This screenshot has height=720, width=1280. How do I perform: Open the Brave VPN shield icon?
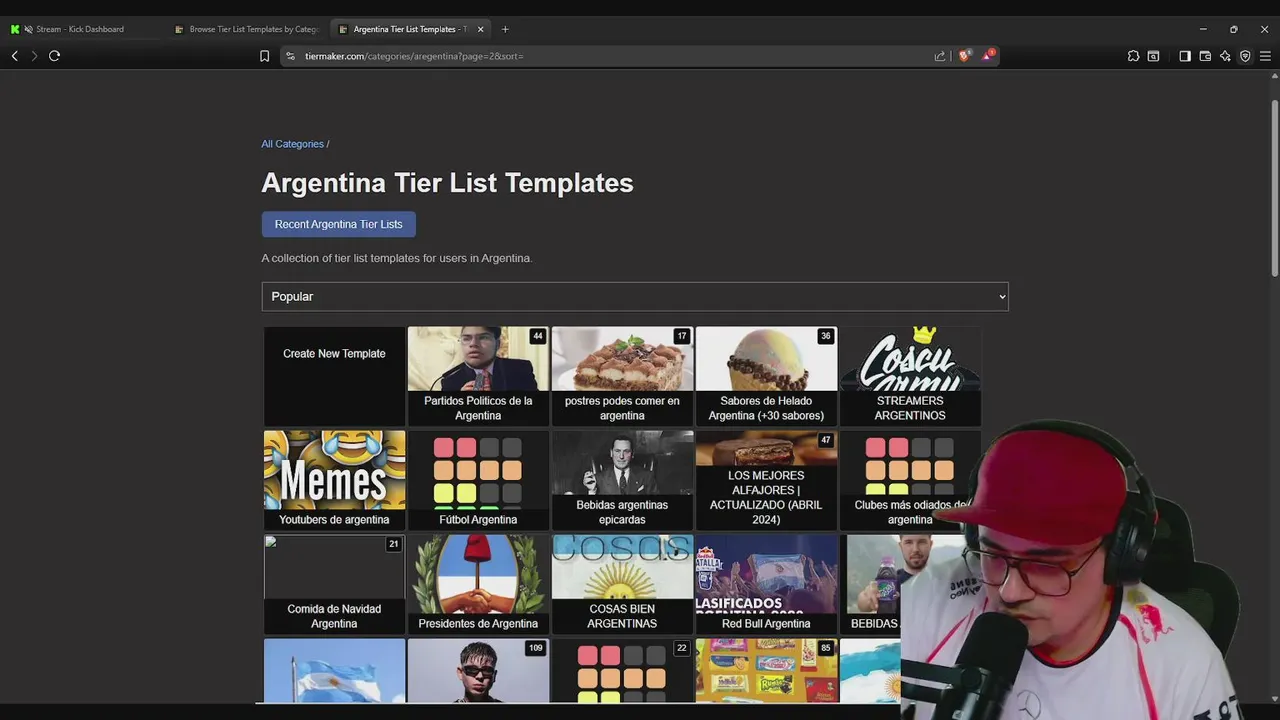pyautogui.click(x=1245, y=56)
